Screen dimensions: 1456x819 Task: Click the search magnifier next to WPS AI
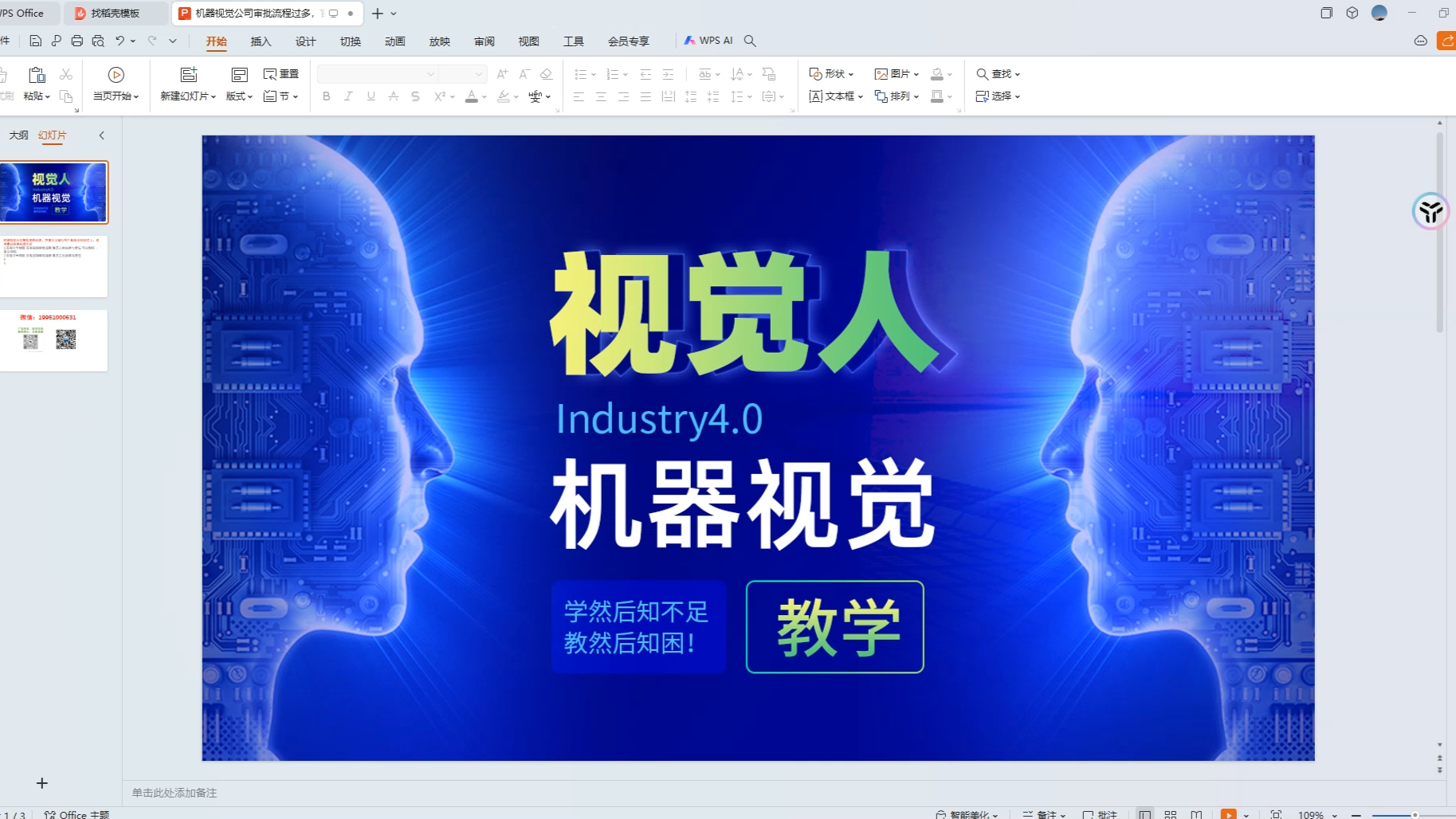(750, 41)
